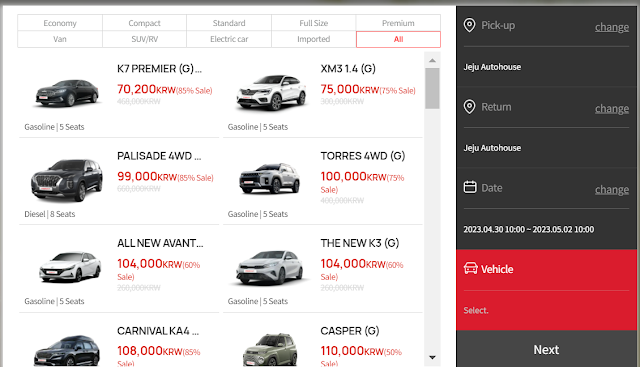Click the ALL NEW AVANT car image
Viewport: 640px width, 367px height.
pyautogui.click(x=70, y=267)
